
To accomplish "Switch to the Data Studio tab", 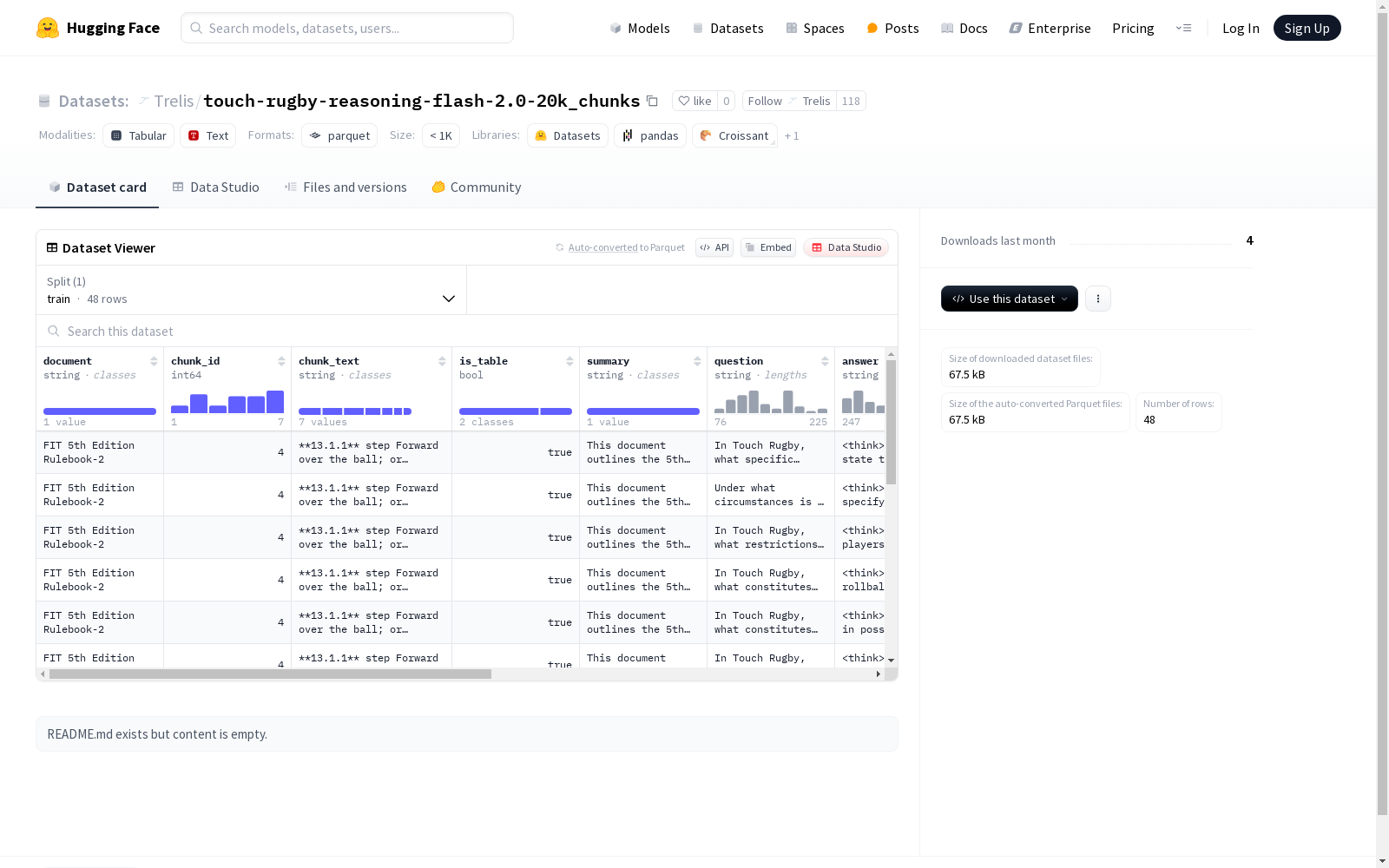I will pos(216,187).
